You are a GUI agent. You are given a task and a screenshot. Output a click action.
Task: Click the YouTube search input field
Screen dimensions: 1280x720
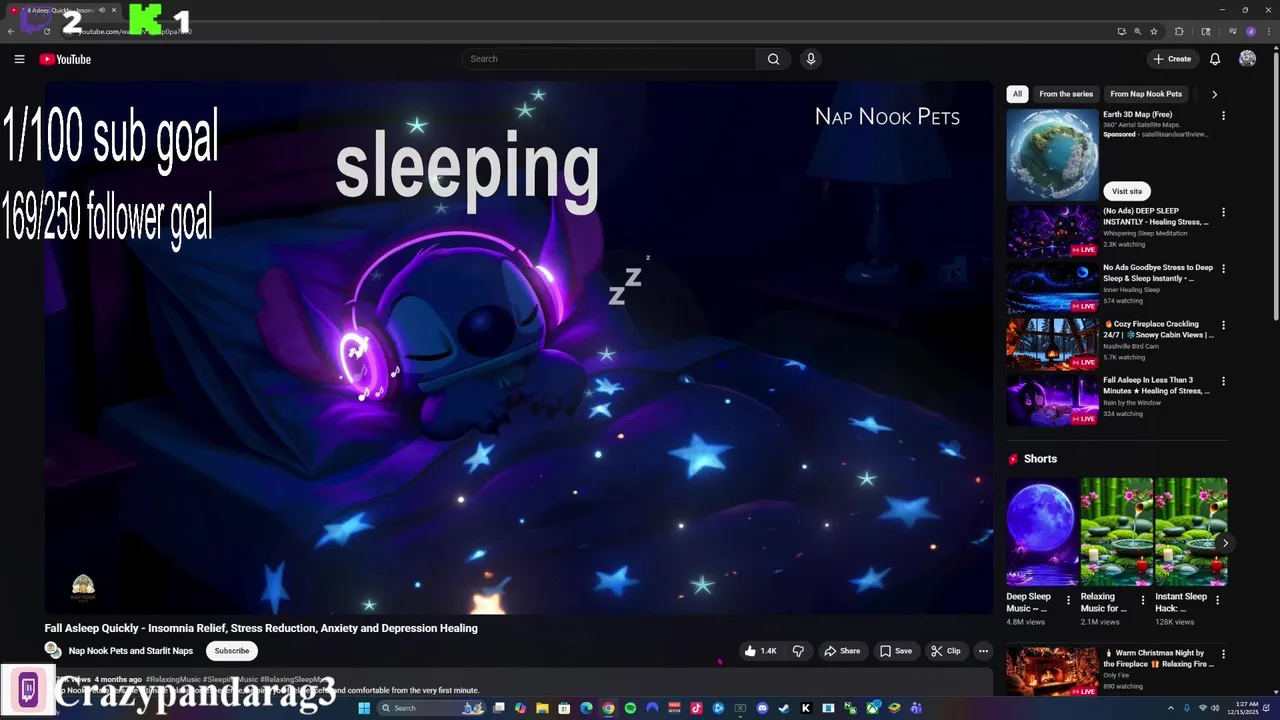coord(610,59)
